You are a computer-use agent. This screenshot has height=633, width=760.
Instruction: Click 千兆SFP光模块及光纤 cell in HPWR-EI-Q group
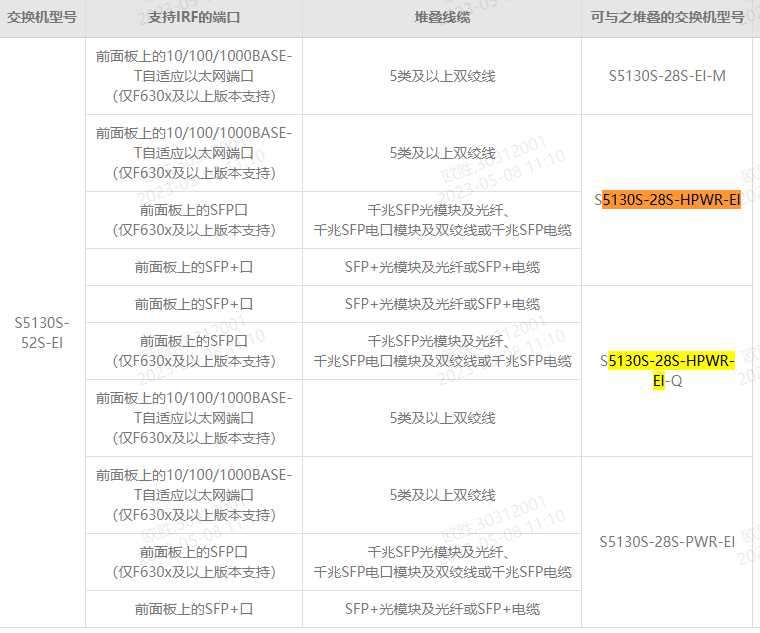(x=442, y=351)
